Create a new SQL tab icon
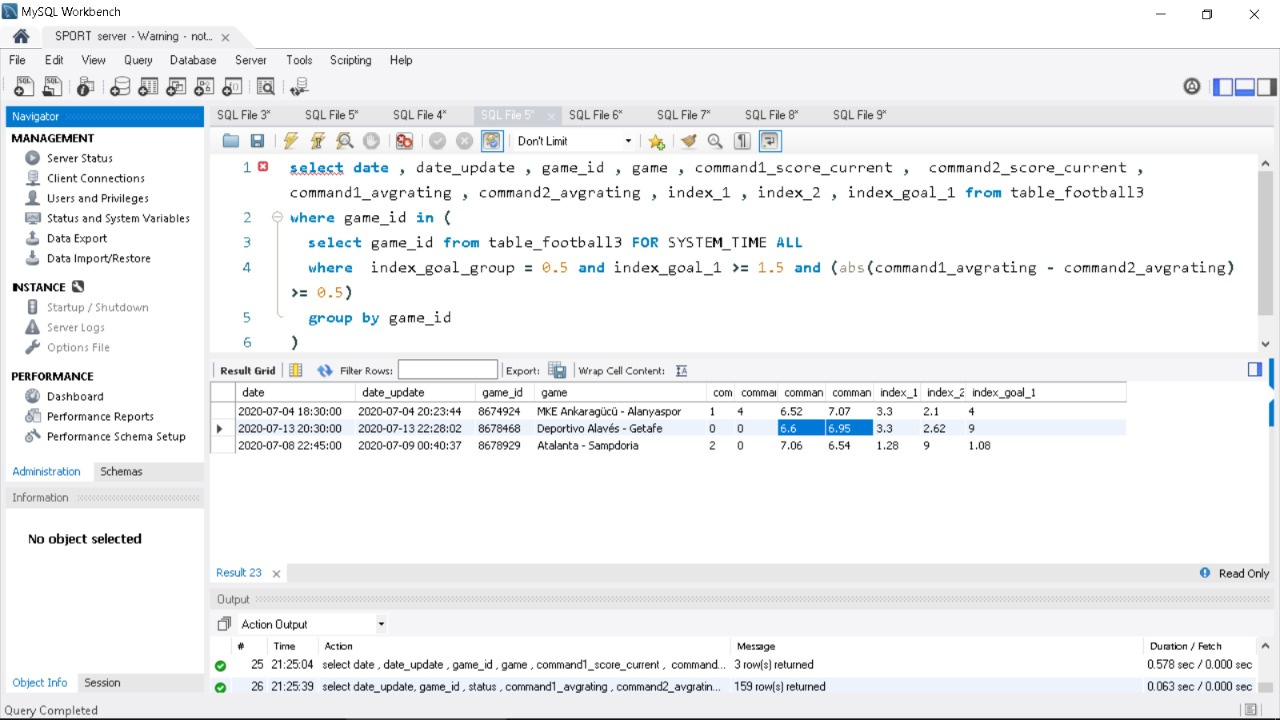 click(x=22, y=87)
